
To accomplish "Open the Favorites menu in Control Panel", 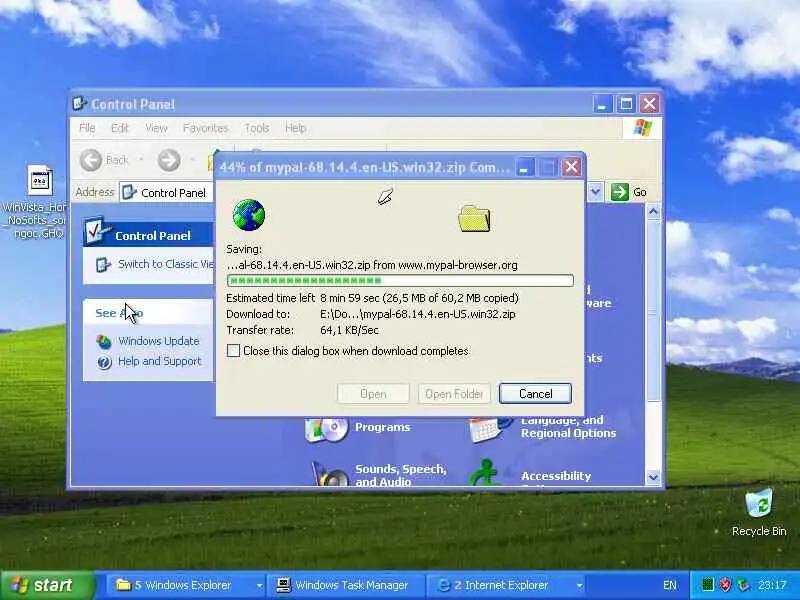I will click(x=206, y=128).
